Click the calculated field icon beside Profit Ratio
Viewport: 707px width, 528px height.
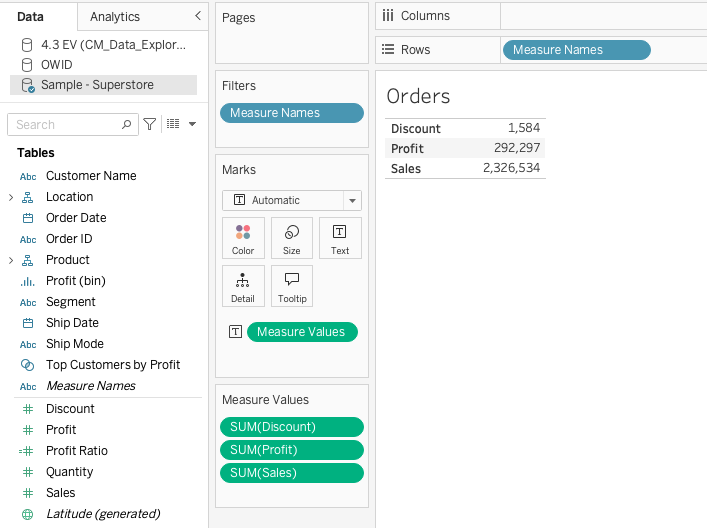[26, 451]
